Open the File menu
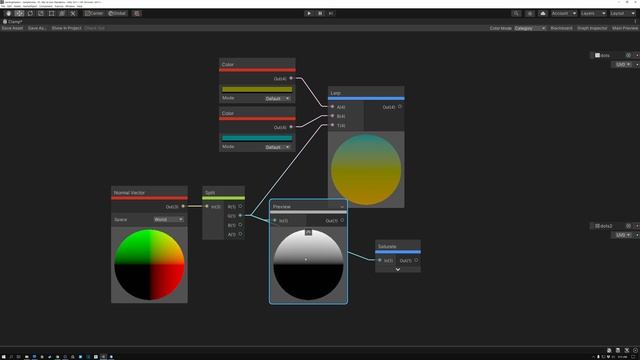 [3, 6]
